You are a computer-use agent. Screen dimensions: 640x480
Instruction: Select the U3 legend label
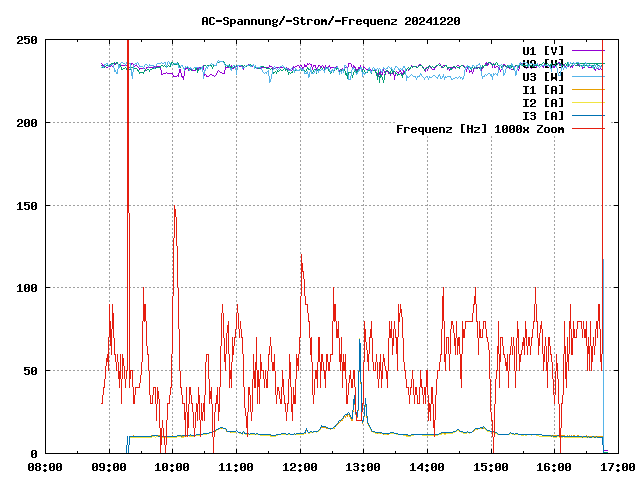click(543, 76)
